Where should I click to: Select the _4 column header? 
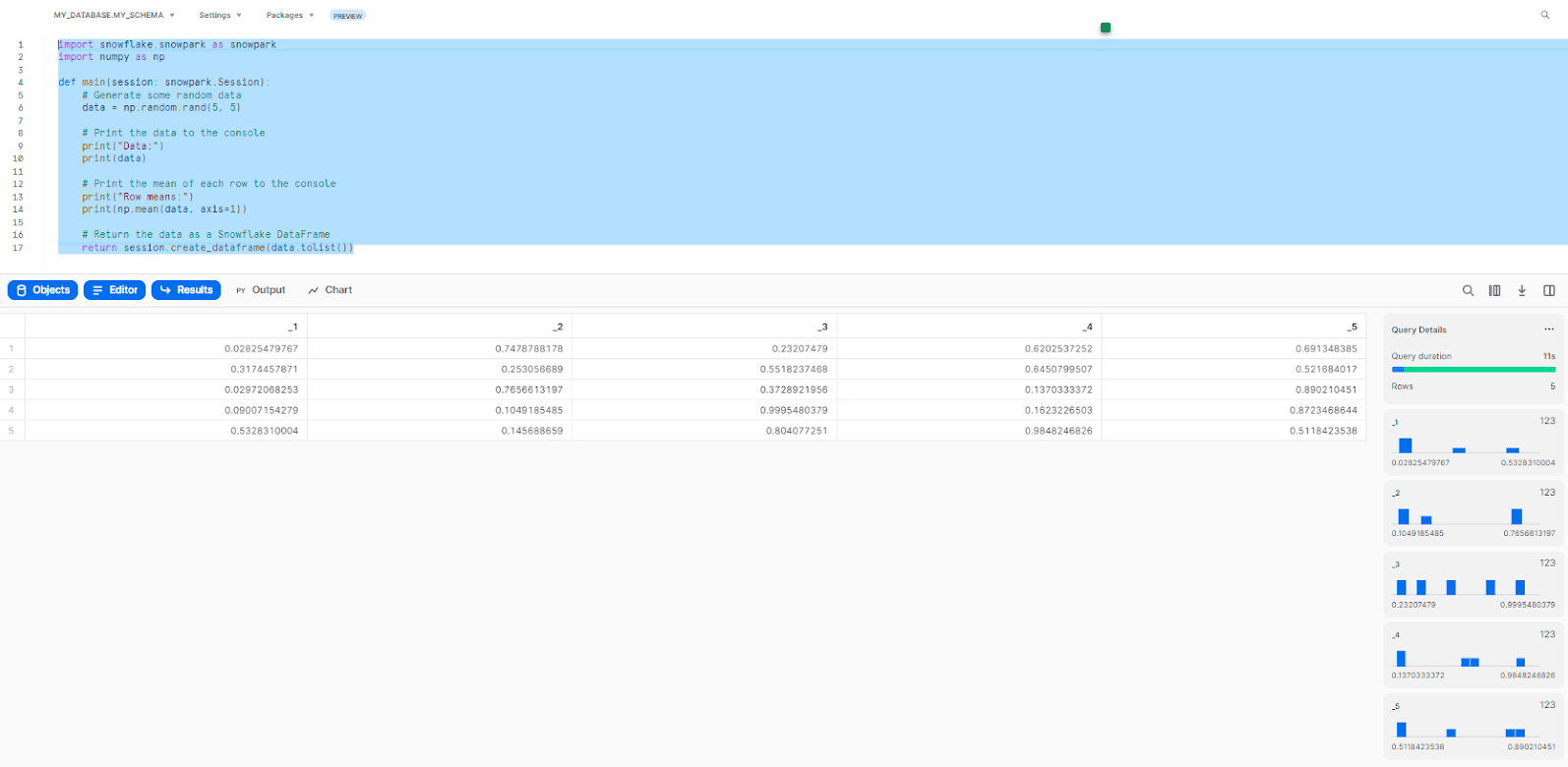(969, 326)
